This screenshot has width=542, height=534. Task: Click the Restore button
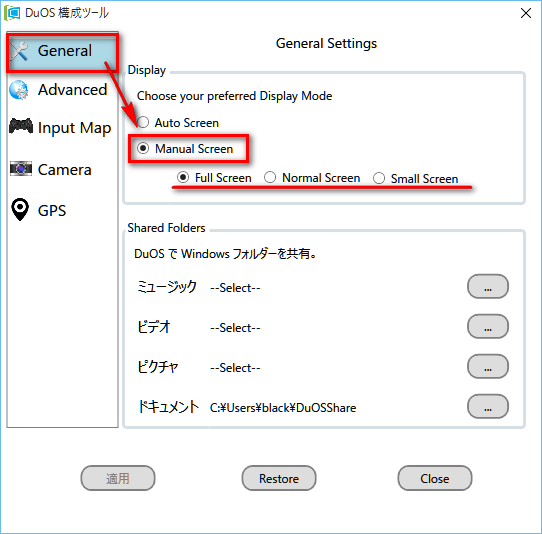point(279,478)
